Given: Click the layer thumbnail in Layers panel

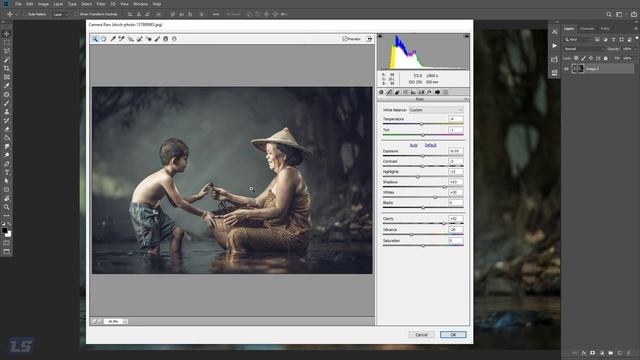Looking at the screenshot, I should pos(578,69).
